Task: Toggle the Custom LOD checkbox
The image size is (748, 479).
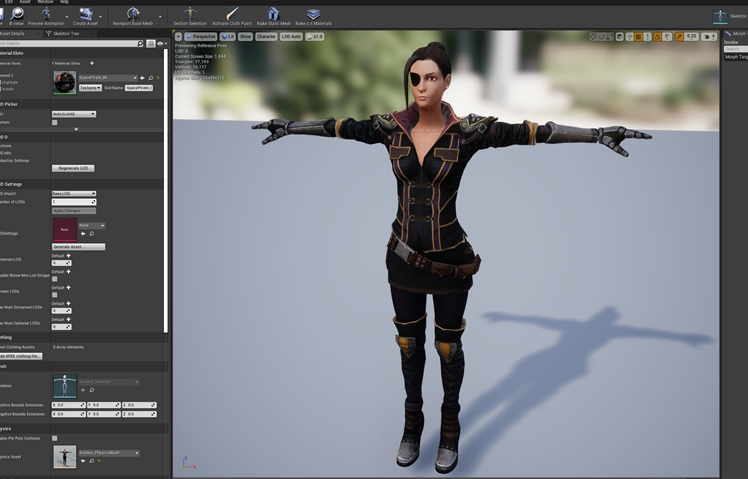Action: click(54, 123)
